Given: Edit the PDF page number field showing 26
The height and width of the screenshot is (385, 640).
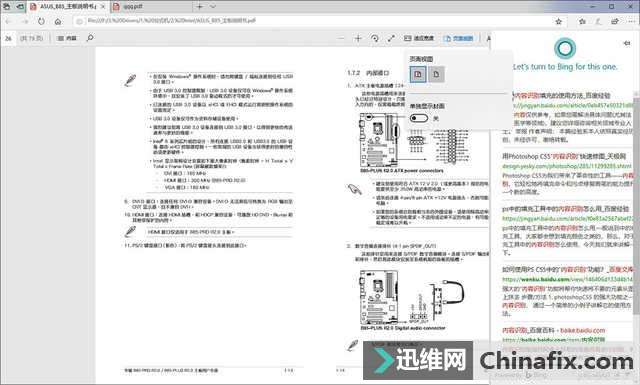Looking at the screenshot, I should (x=9, y=38).
